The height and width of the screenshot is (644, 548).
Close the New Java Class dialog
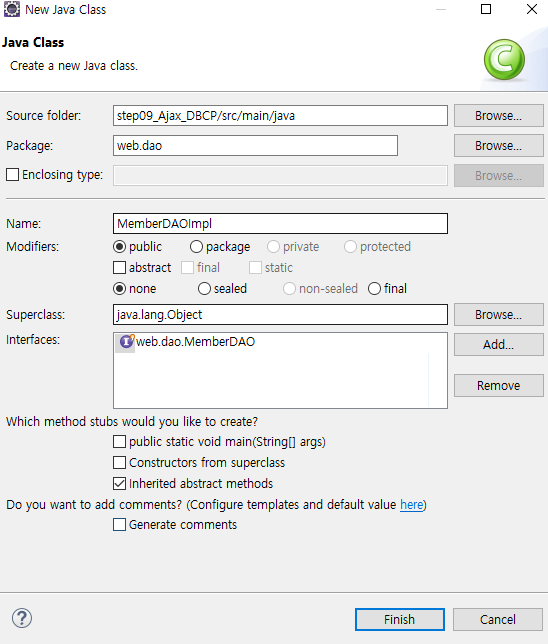coord(532,9)
